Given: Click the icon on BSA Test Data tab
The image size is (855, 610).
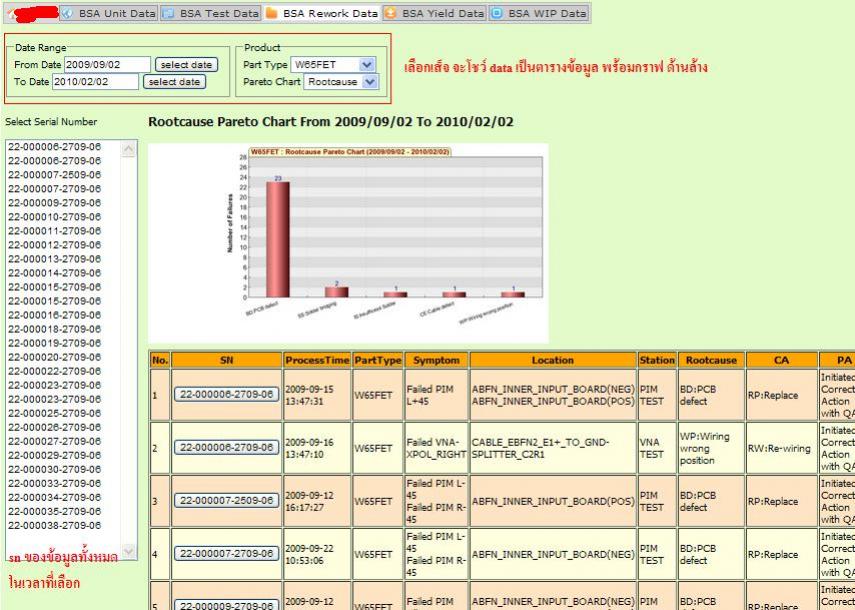Looking at the screenshot, I should coord(168,14).
